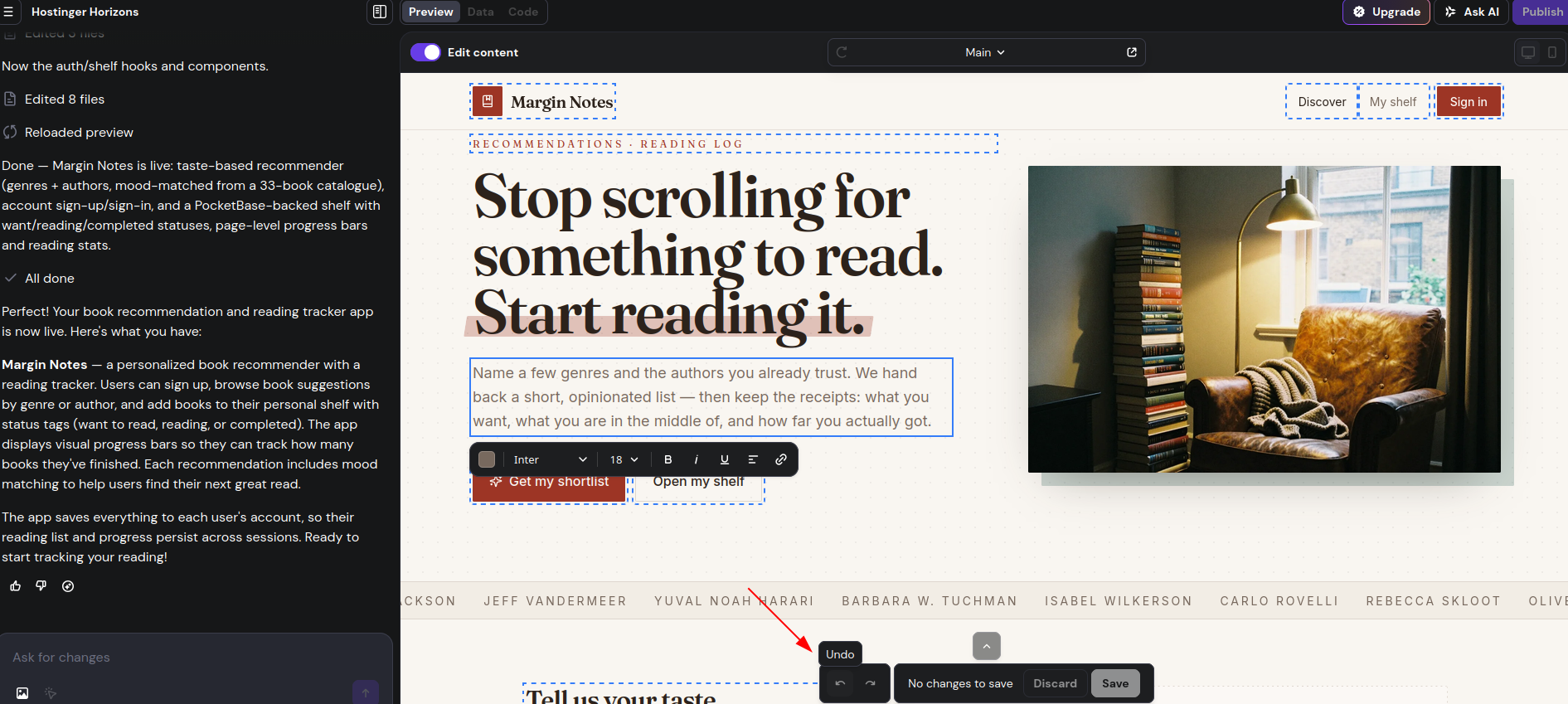Switch to Data tab
Image resolution: width=1568 pixels, height=704 pixels.
coord(480,12)
